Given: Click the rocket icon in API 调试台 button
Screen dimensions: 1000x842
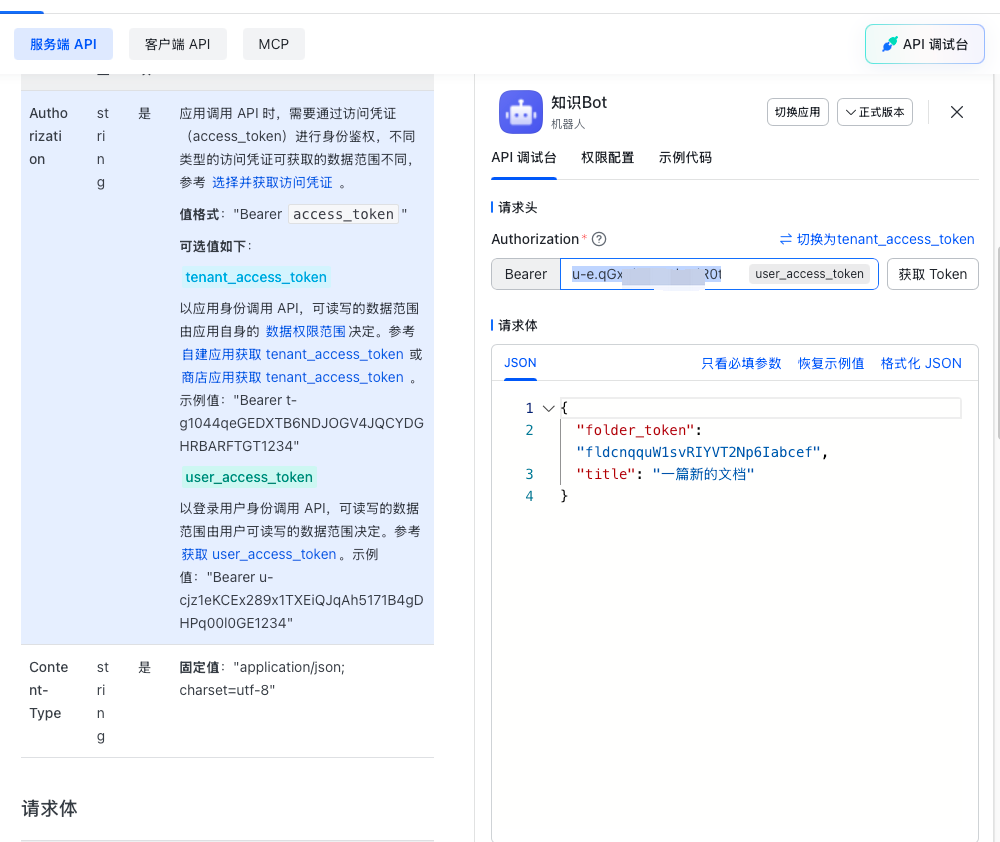Looking at the screenshot, I should pos(890,43).
